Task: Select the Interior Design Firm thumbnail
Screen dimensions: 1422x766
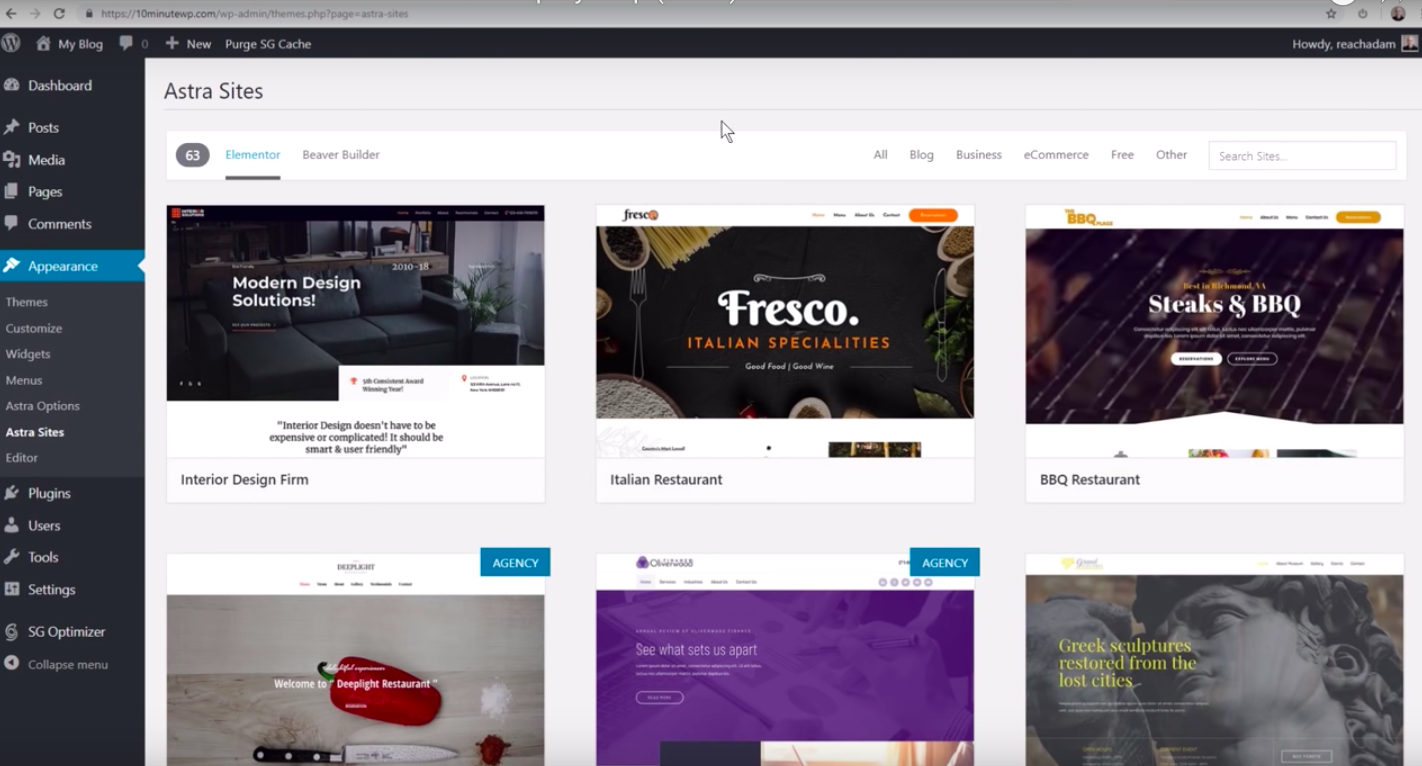Action: (356, 331)
